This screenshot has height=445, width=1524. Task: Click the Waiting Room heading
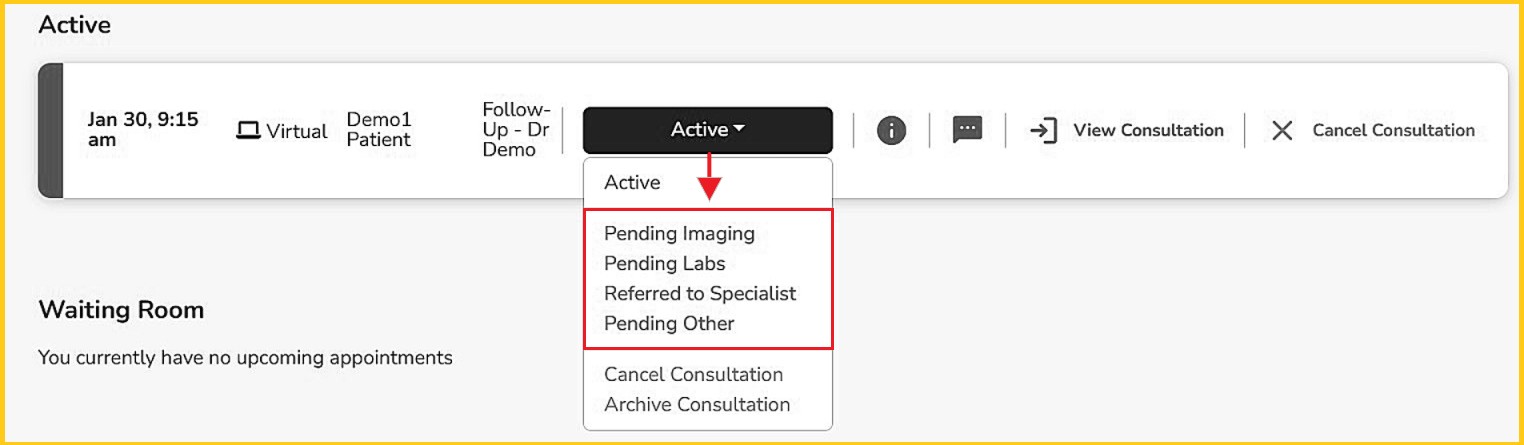(121, 310)
